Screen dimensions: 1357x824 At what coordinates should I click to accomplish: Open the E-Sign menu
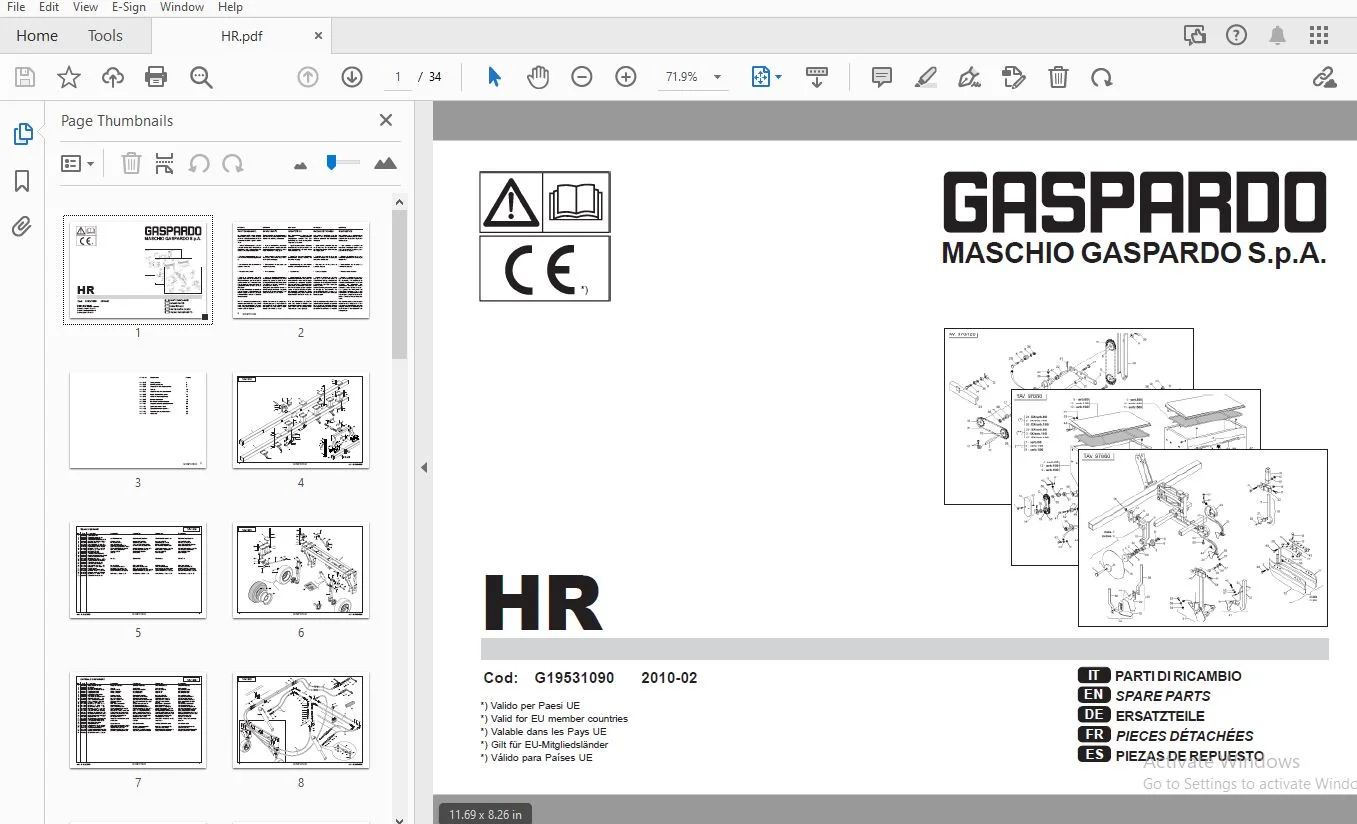pyautogui.click(x=129, y=7)
